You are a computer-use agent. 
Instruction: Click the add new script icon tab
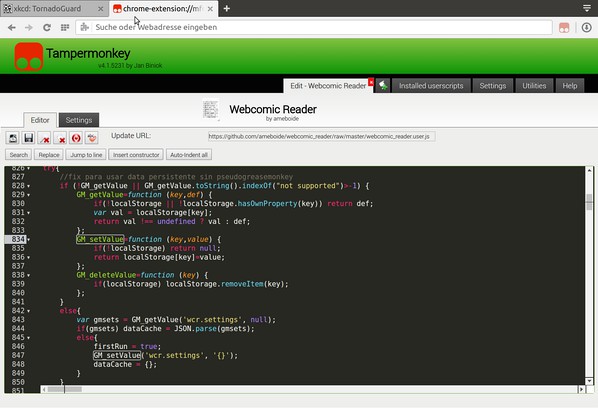[x=383, y=86]
